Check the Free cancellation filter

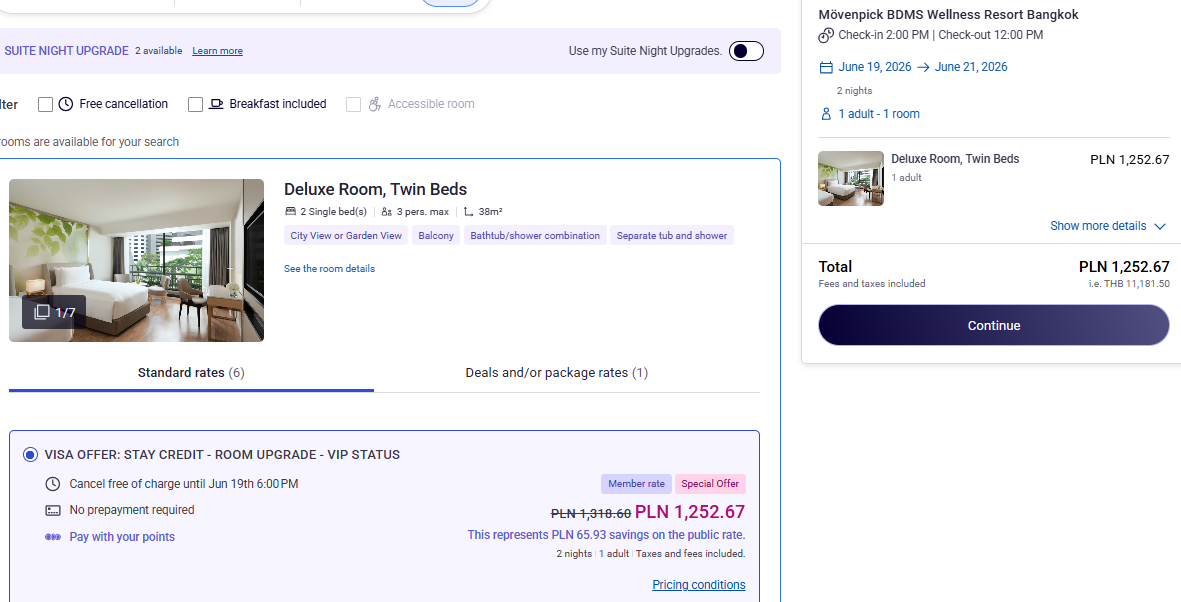[x=45, y=104]
